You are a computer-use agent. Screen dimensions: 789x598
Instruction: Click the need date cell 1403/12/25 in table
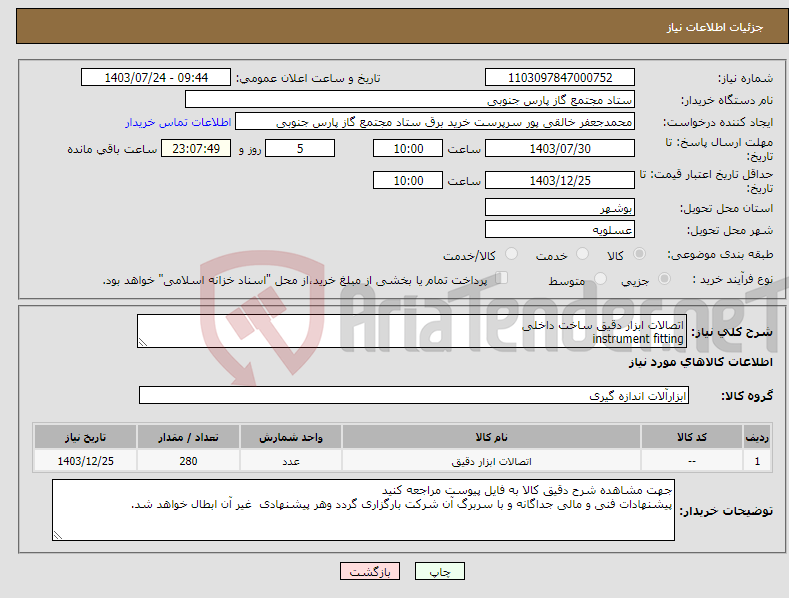(x=86, y=461)
